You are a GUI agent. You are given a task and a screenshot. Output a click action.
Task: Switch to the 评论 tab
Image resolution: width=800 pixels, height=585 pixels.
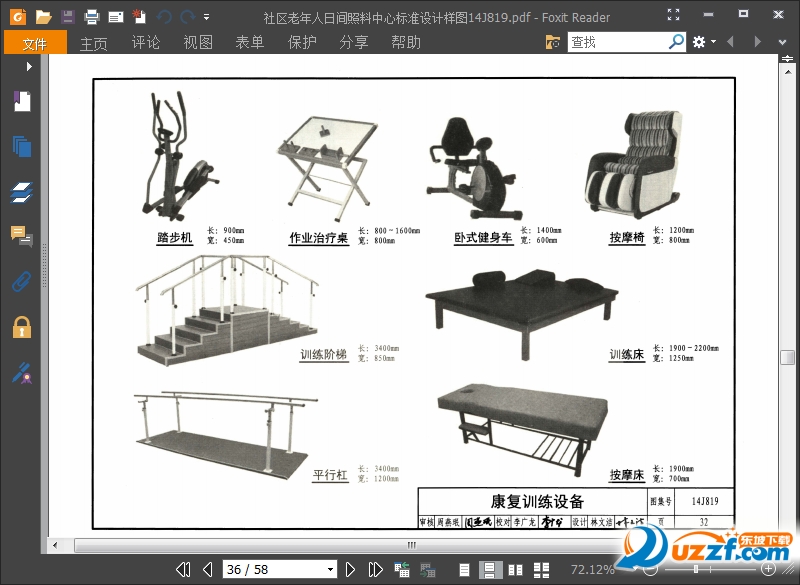[x=146, y=42]
